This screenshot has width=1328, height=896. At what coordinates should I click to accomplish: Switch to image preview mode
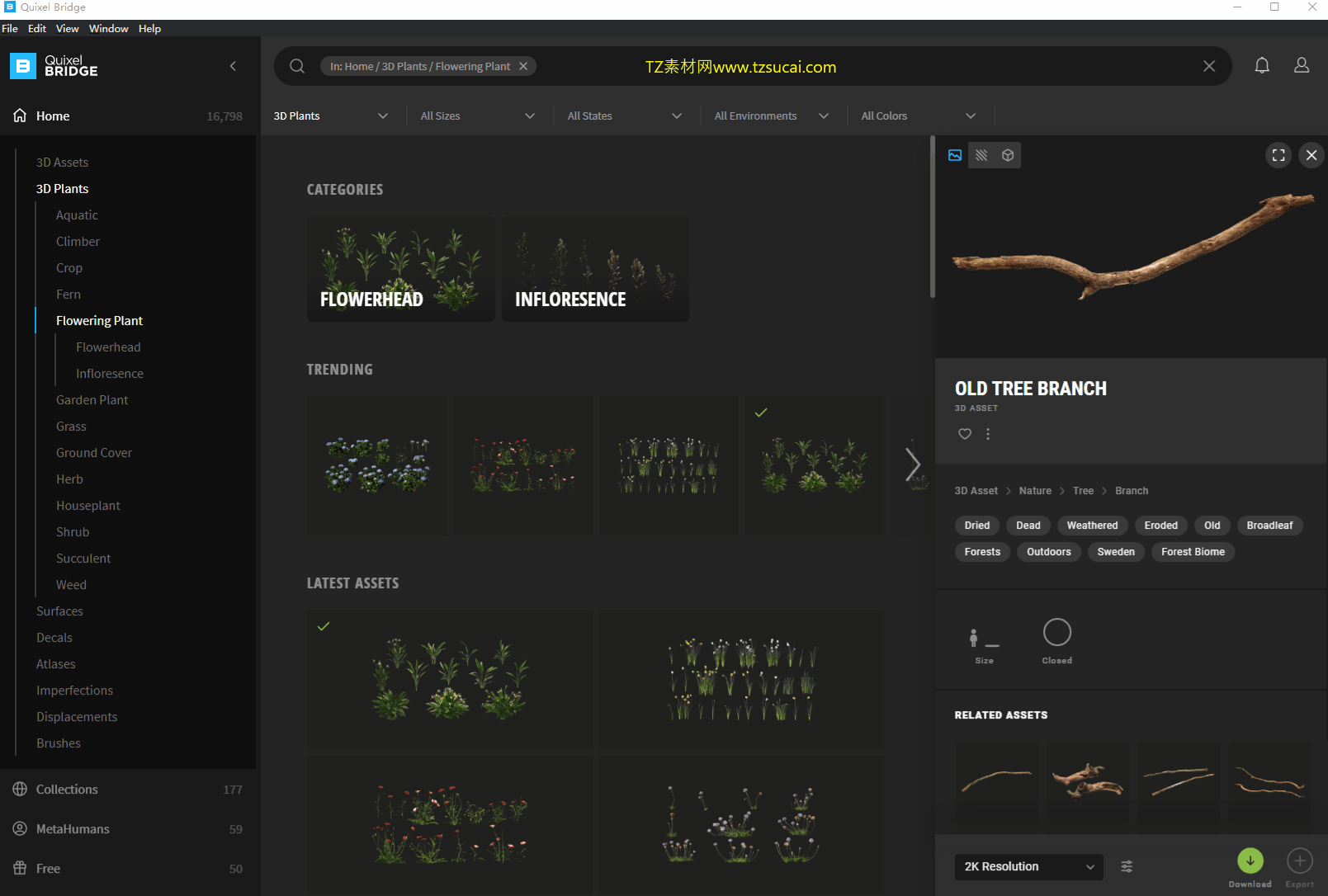[955, 155]
